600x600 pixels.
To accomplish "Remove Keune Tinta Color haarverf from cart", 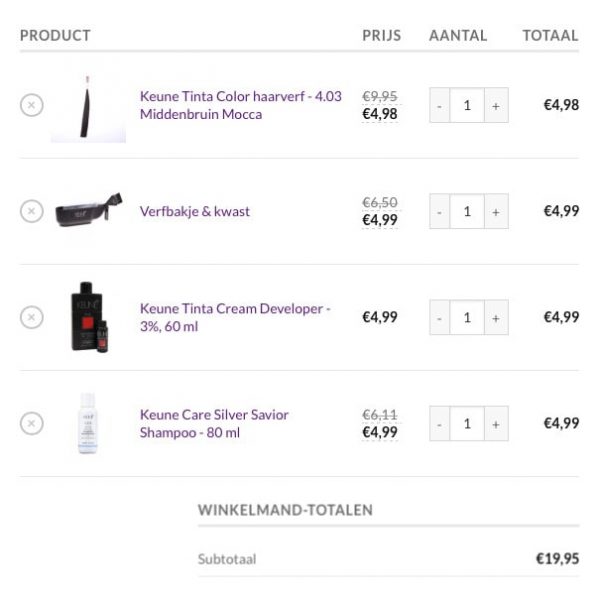I will click(x=32, y=105).
